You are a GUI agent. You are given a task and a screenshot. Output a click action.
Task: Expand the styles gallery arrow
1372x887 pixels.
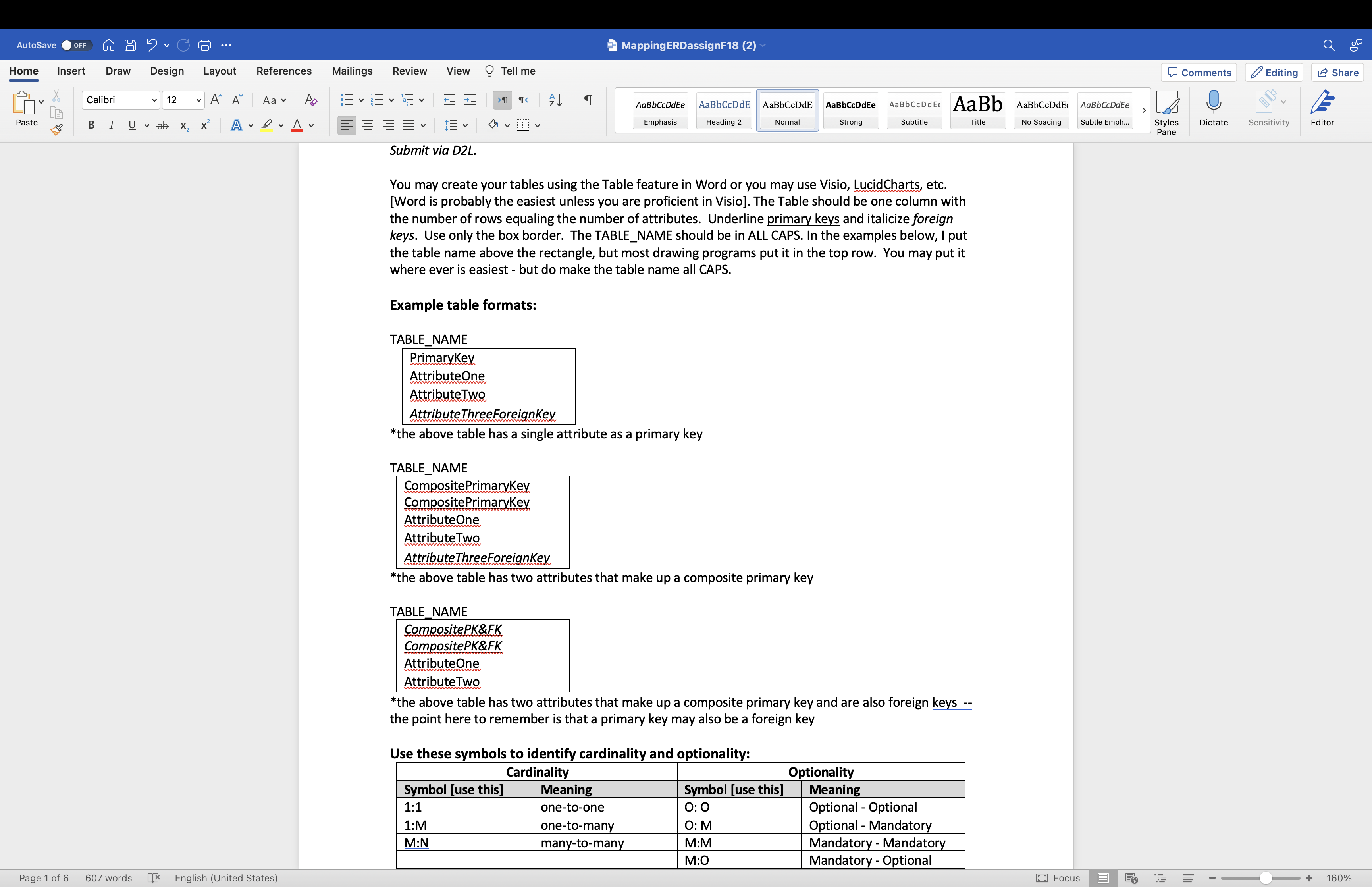coord(1144,110)
